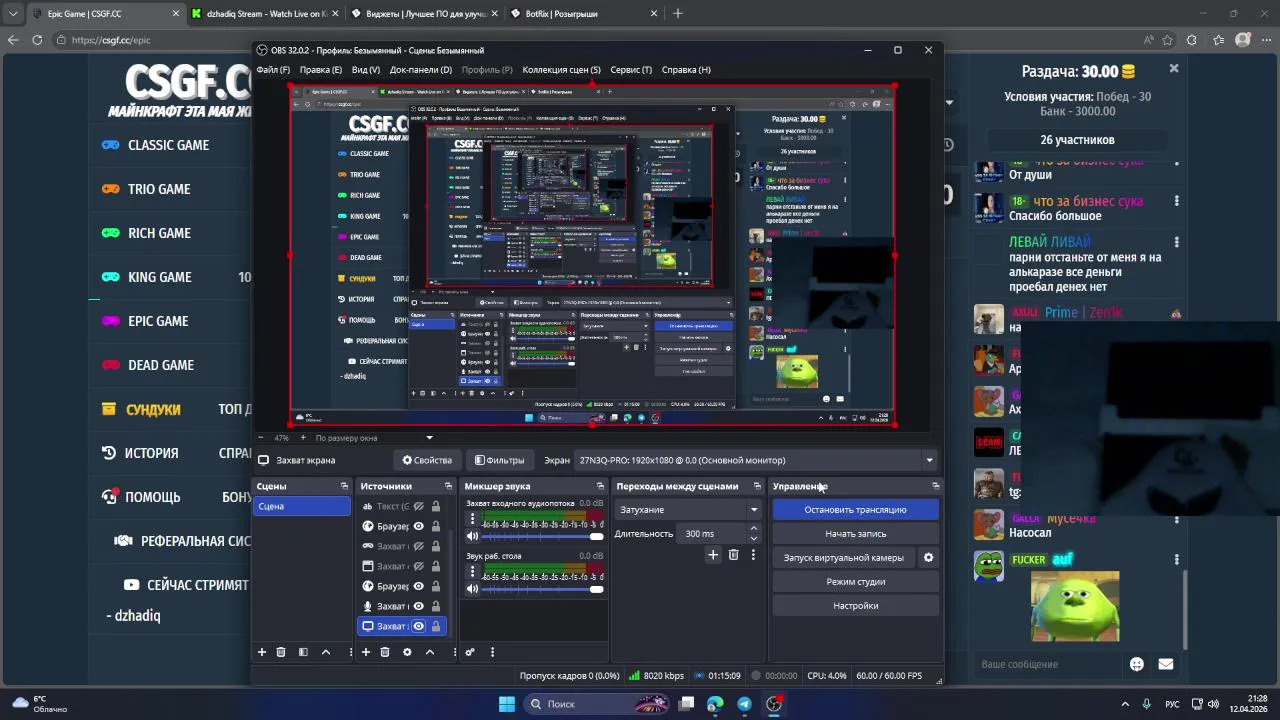
Task: Bookmark page with star icon in browser
Action: coord(1167,40)
